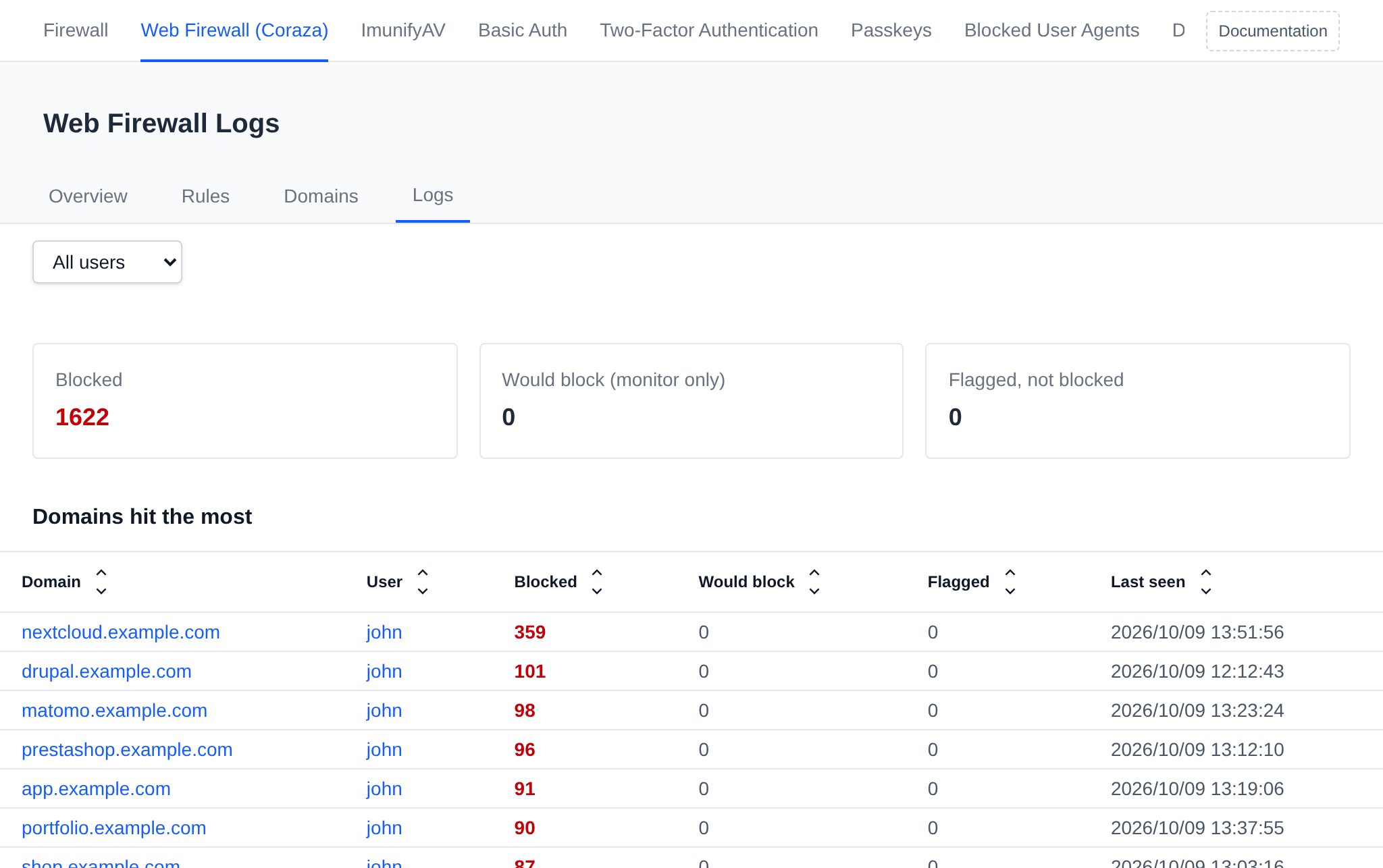Click blocked count 359 for nextcloud
Viewport: 1383px width, 868px height.
click(x=530, y=632)
